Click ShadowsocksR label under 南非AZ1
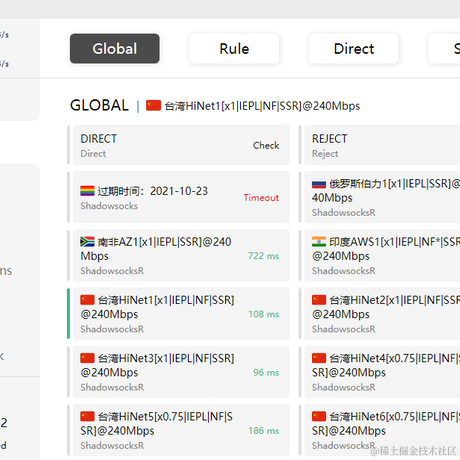The image size is (460, 460). click(112, 271)
